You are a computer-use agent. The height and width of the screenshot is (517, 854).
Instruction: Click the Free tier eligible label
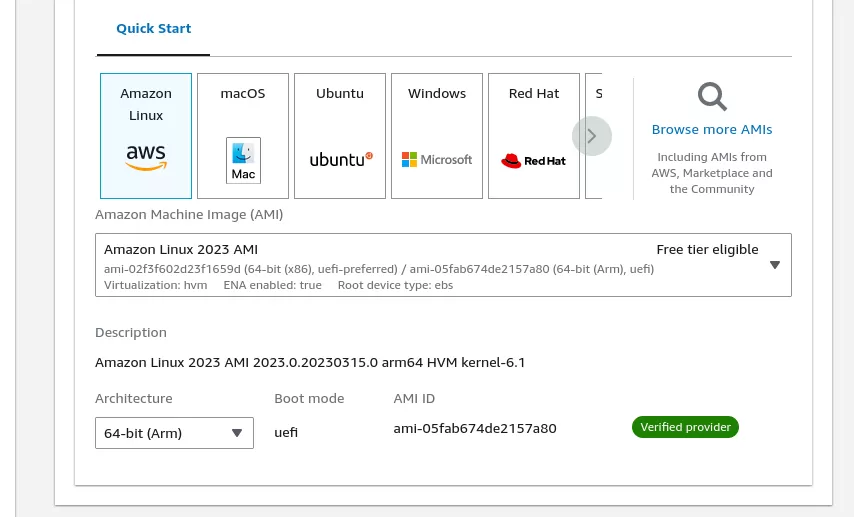[x=707, y=250]
